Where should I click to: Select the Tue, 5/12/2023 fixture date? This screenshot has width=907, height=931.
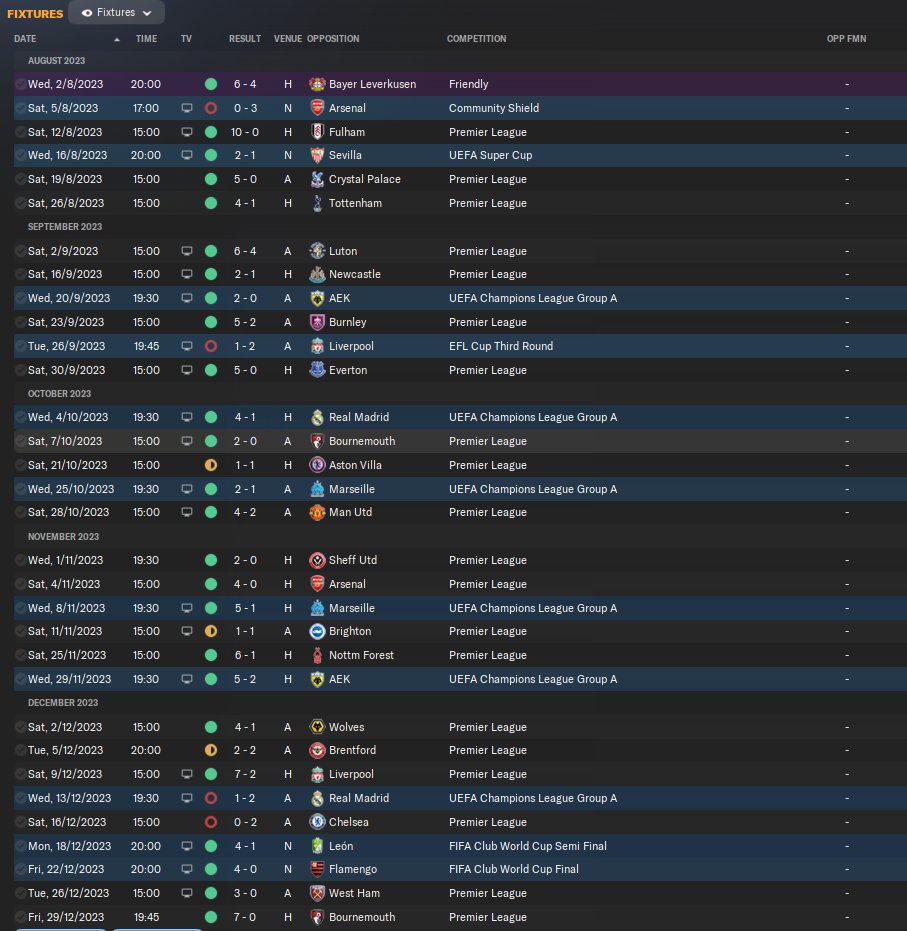pyautogui.click(x=65, y=750)
